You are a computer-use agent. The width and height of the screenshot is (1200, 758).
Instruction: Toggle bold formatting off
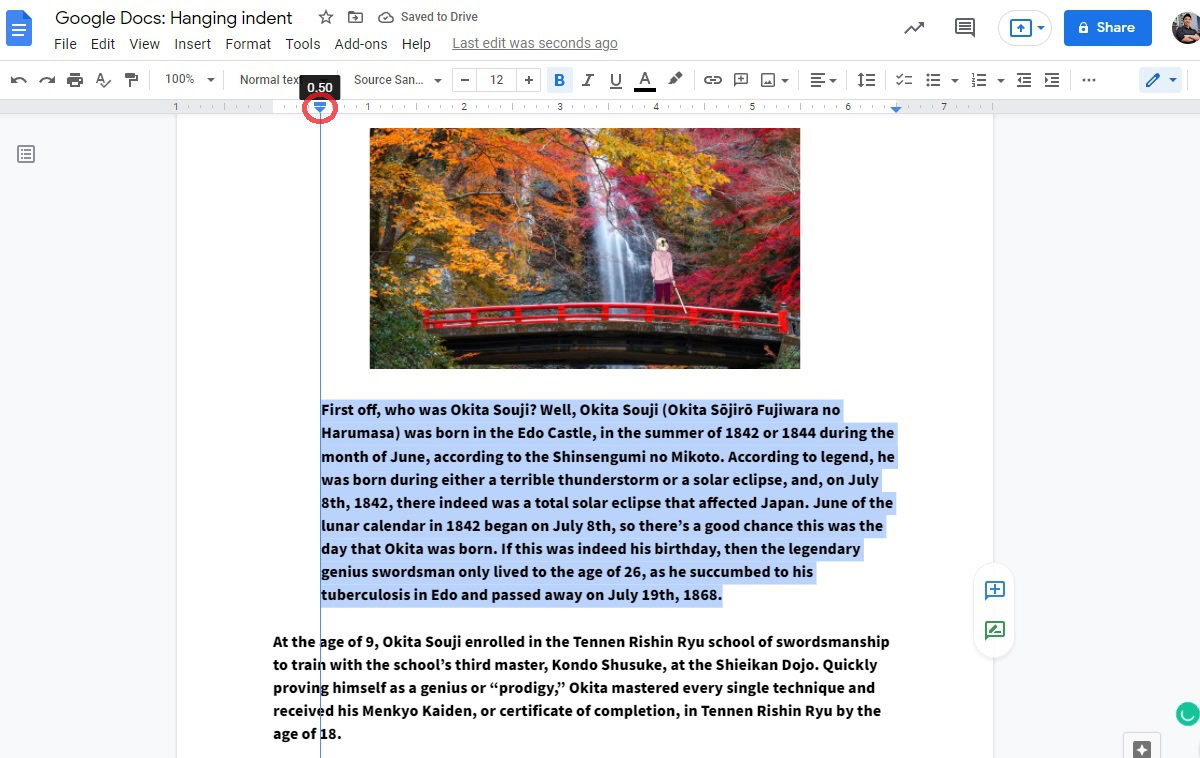click(x=559, y=79)
